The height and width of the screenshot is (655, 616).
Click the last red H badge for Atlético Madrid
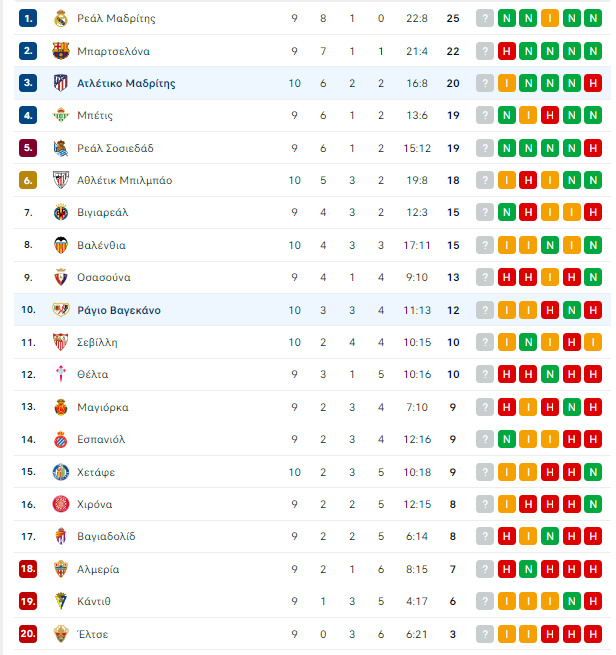593,83
